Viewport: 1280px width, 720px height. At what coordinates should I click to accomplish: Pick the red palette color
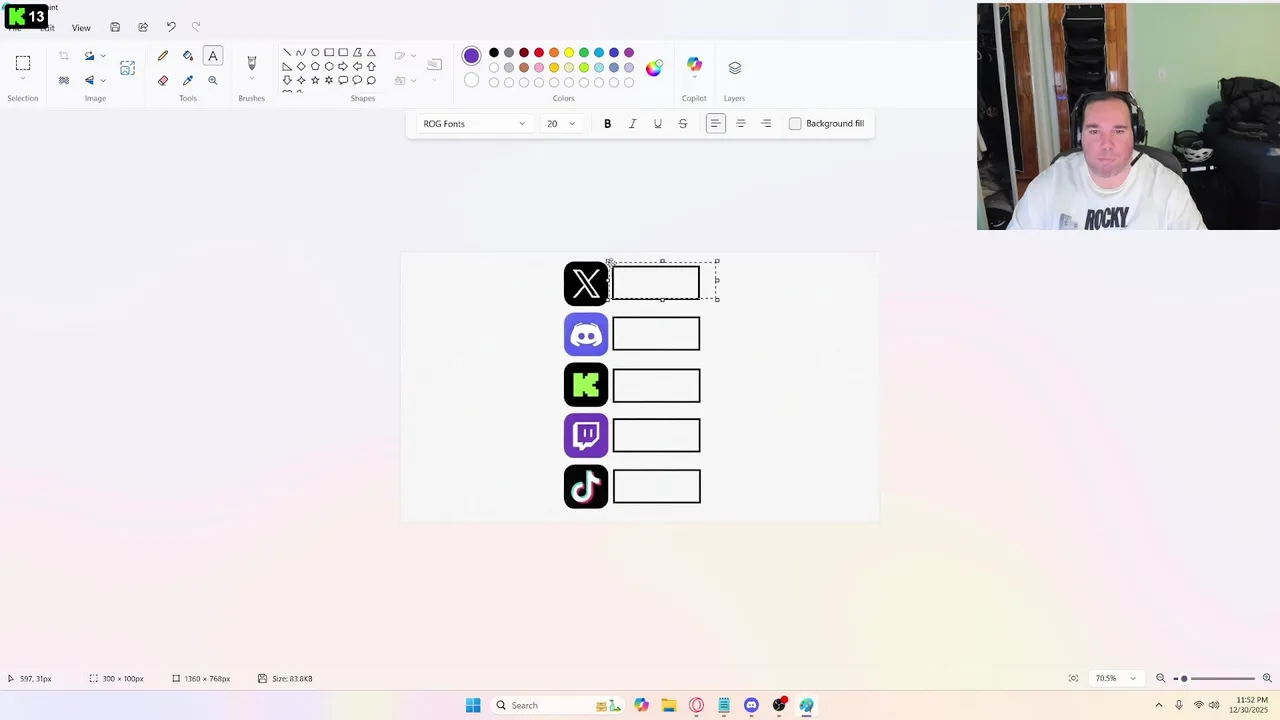(539, 53)
